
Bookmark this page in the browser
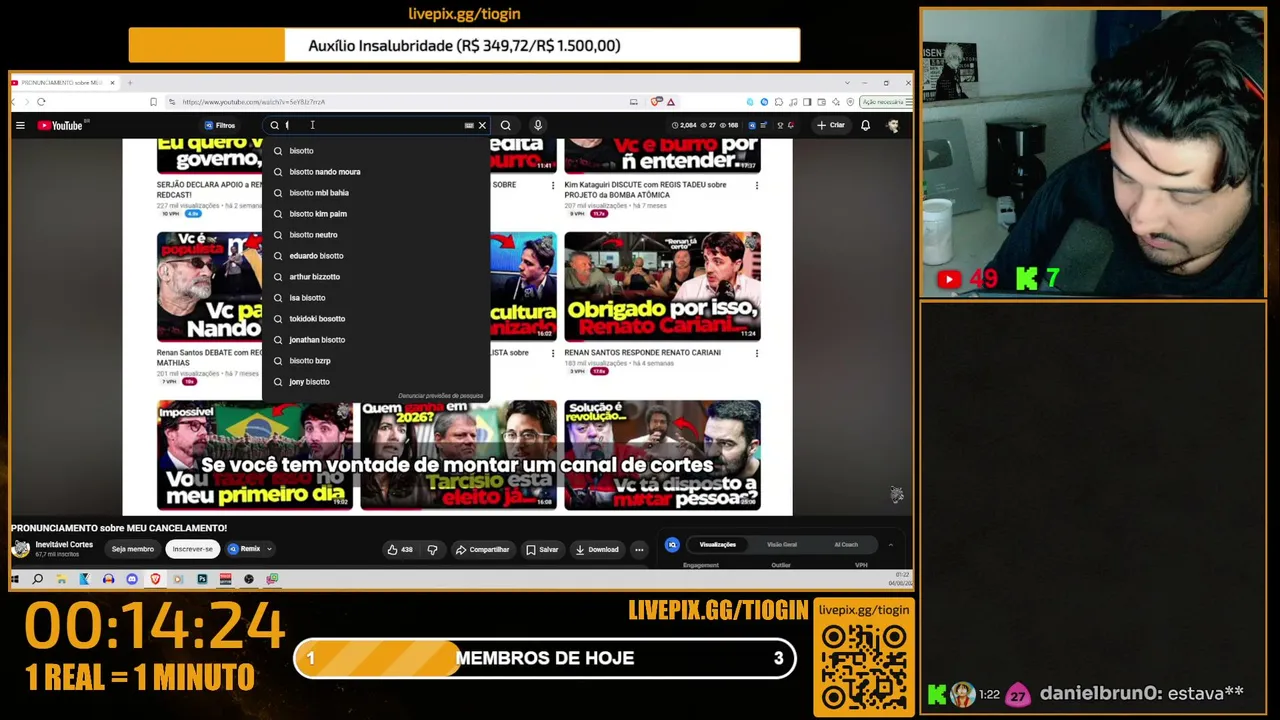(153, 101)
